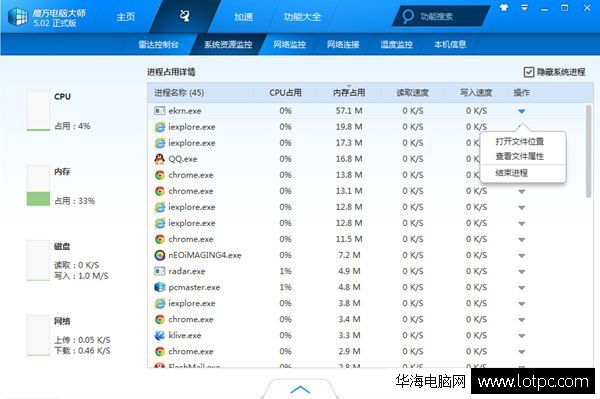This screenshot has width=600, height=399.
Task: Open action dropdown for 13.1 M chrome.exe
Action: pos(522,192)
